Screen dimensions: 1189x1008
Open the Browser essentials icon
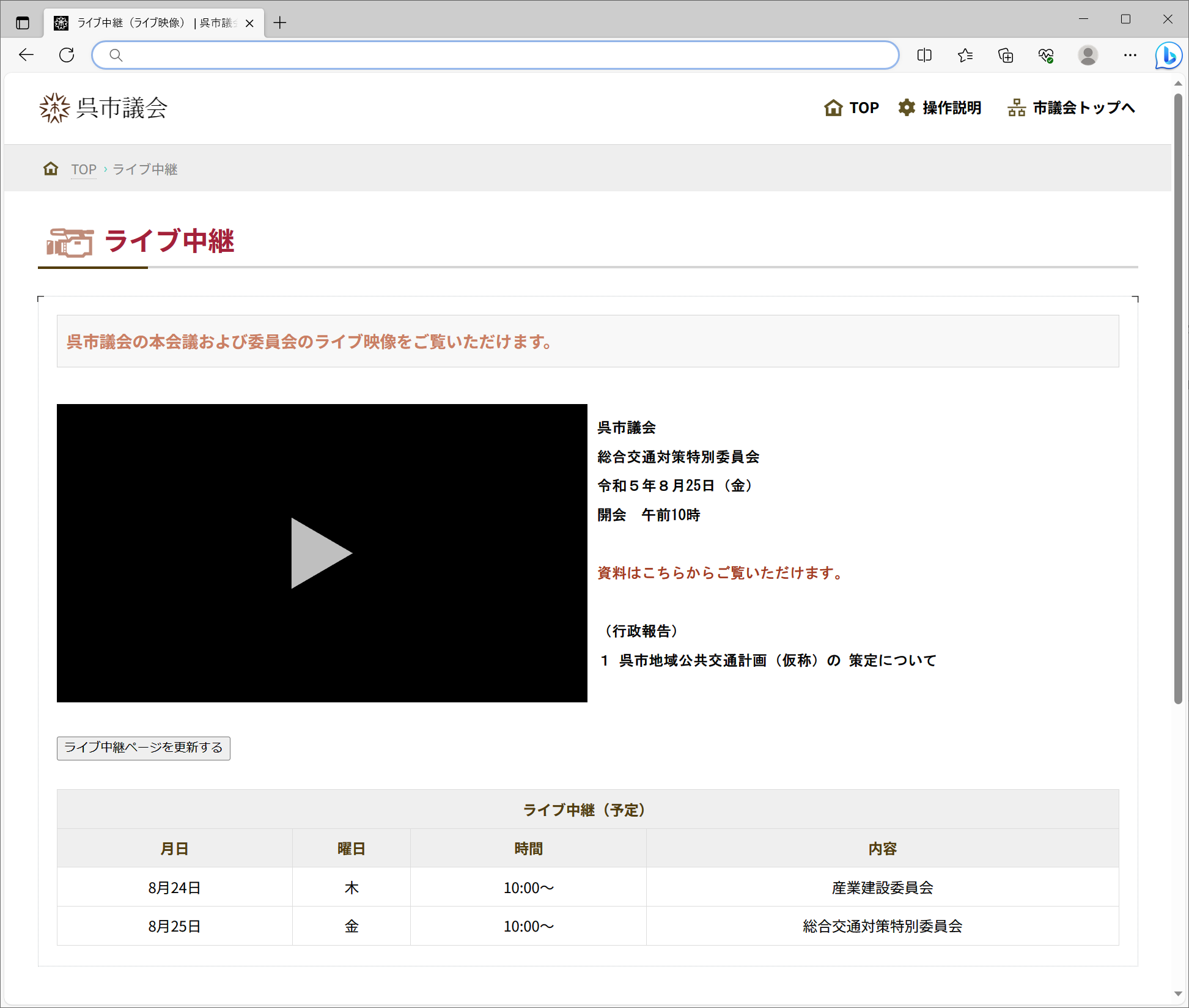1046,56
